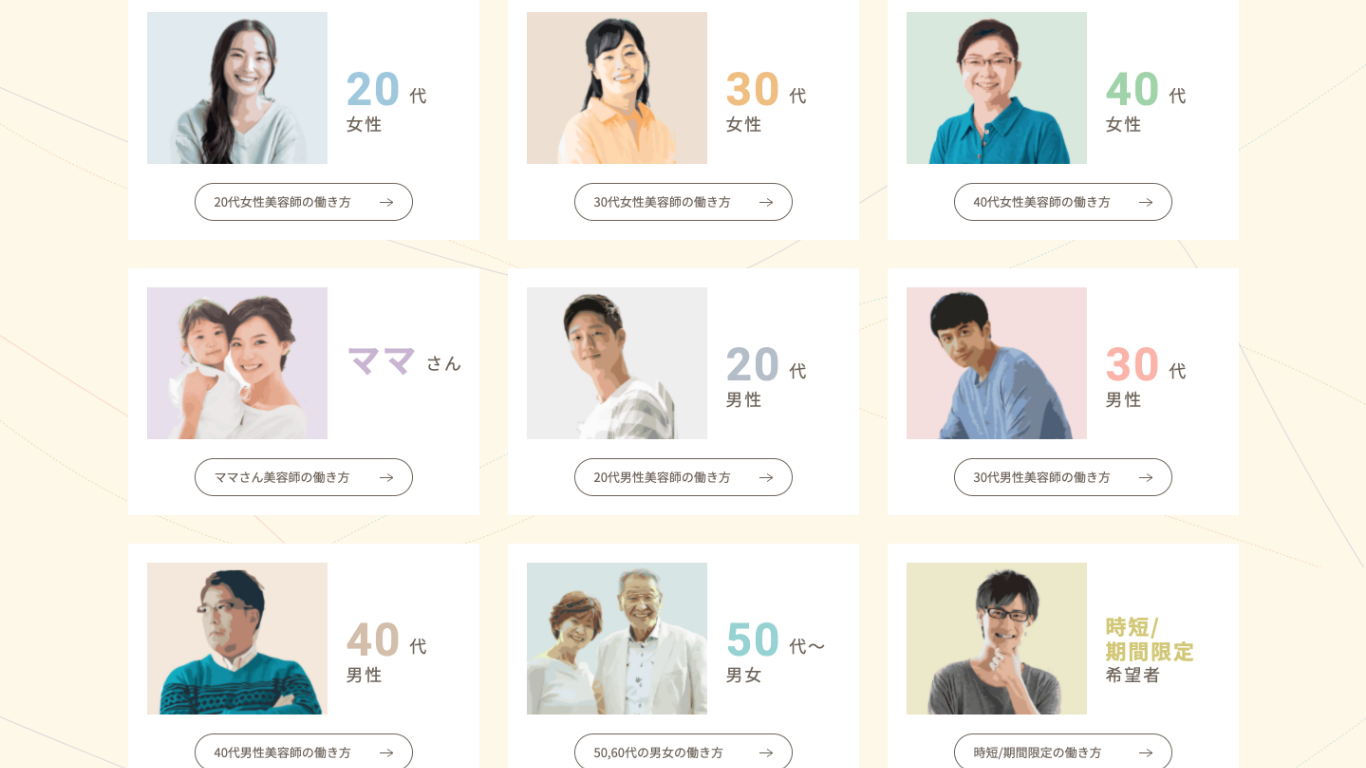Select the 20代女性 woman photo
Image resolution: width=1366 pixels, height=768 pixels.
click(237, 88)
